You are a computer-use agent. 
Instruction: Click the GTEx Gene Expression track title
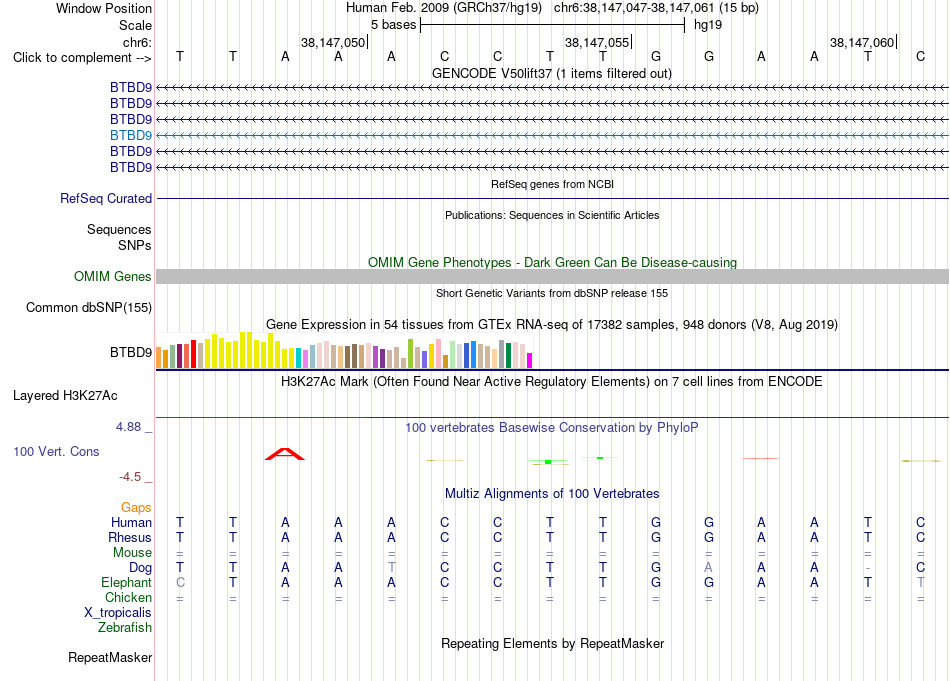pyautogui.click(x=552, y=325)
